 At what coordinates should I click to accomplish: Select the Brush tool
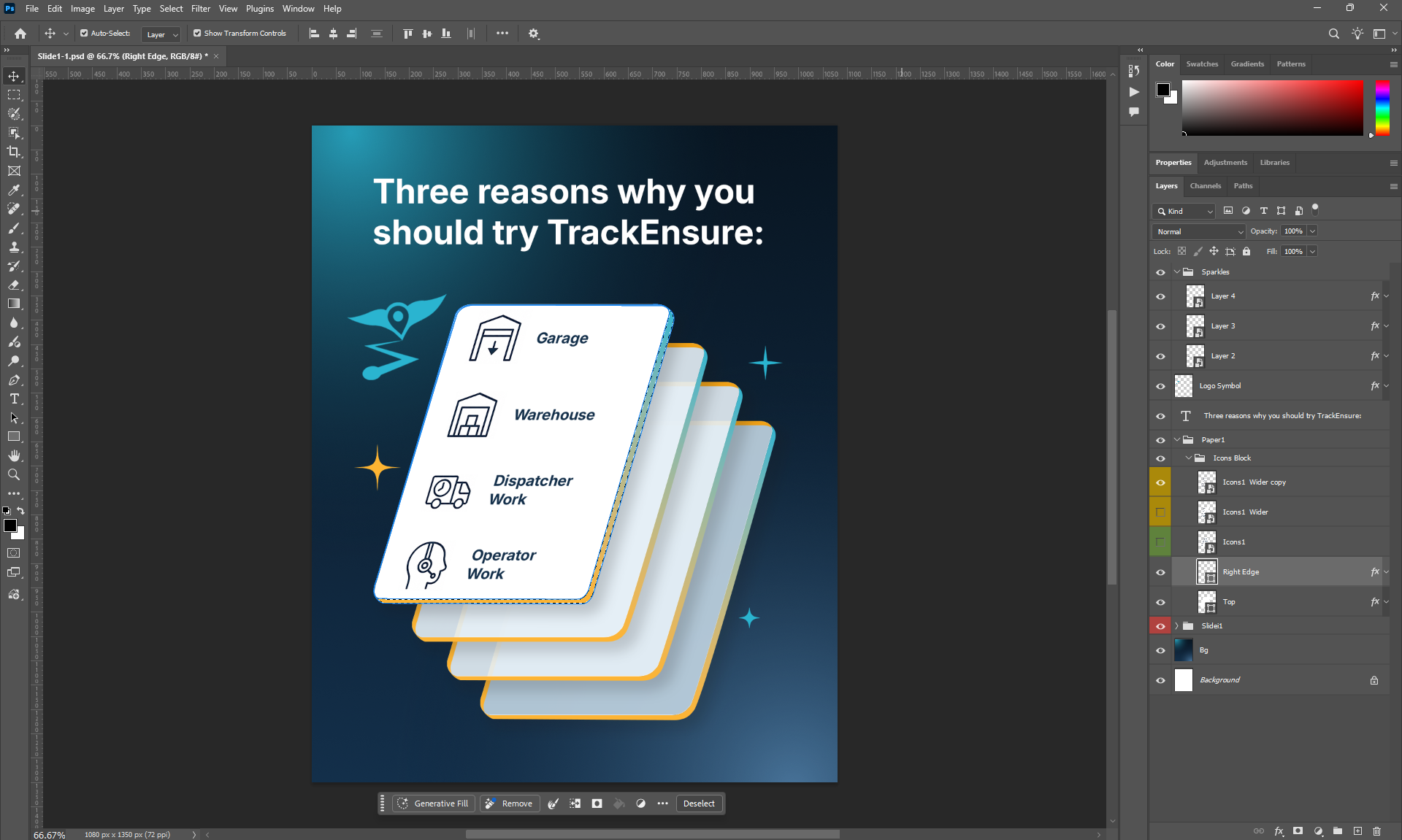point(14,228)
